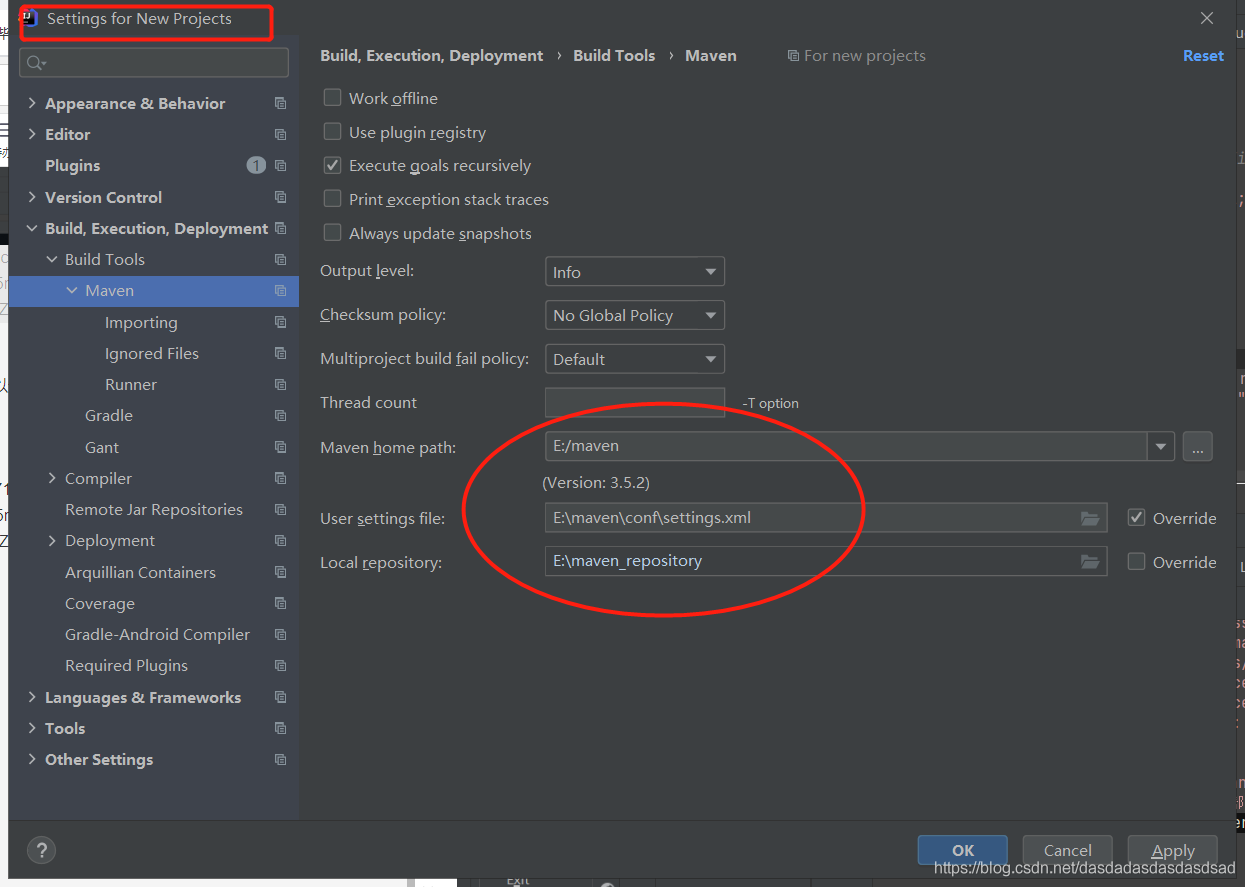Screen dimensions: 1245x887
Task: Toggle Override for Local repository
Action: [x=1136, y=562]
